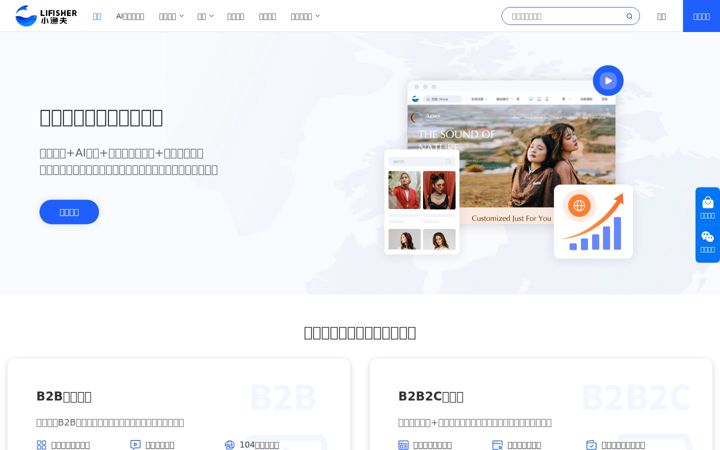
Task: Click "THE SOUND OF NATURE" banner text
Action: coord(456,140)
